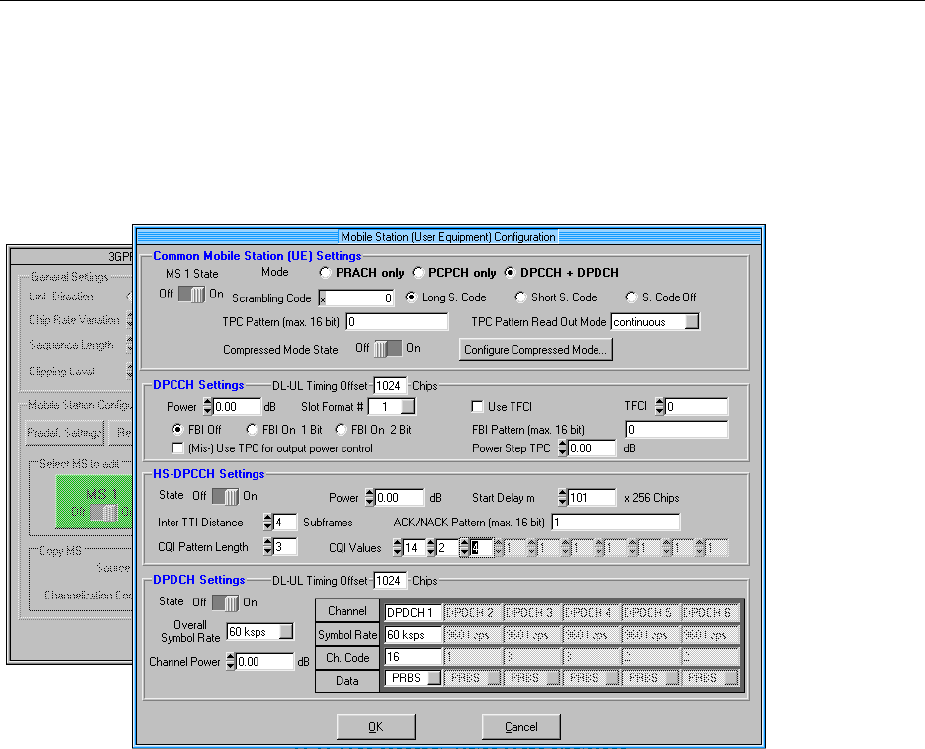Viewport: 925px width, 749px height.
Task: Click first CQI Values field showing 14
Action: 414,547
